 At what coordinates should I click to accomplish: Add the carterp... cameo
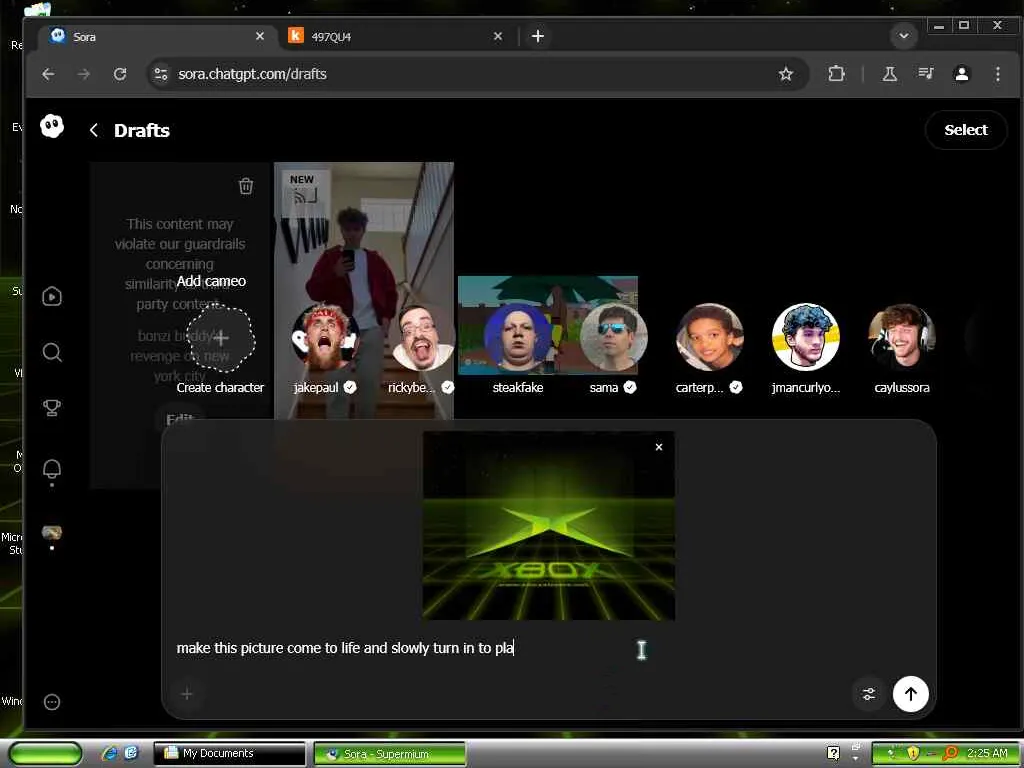point(709,338)
